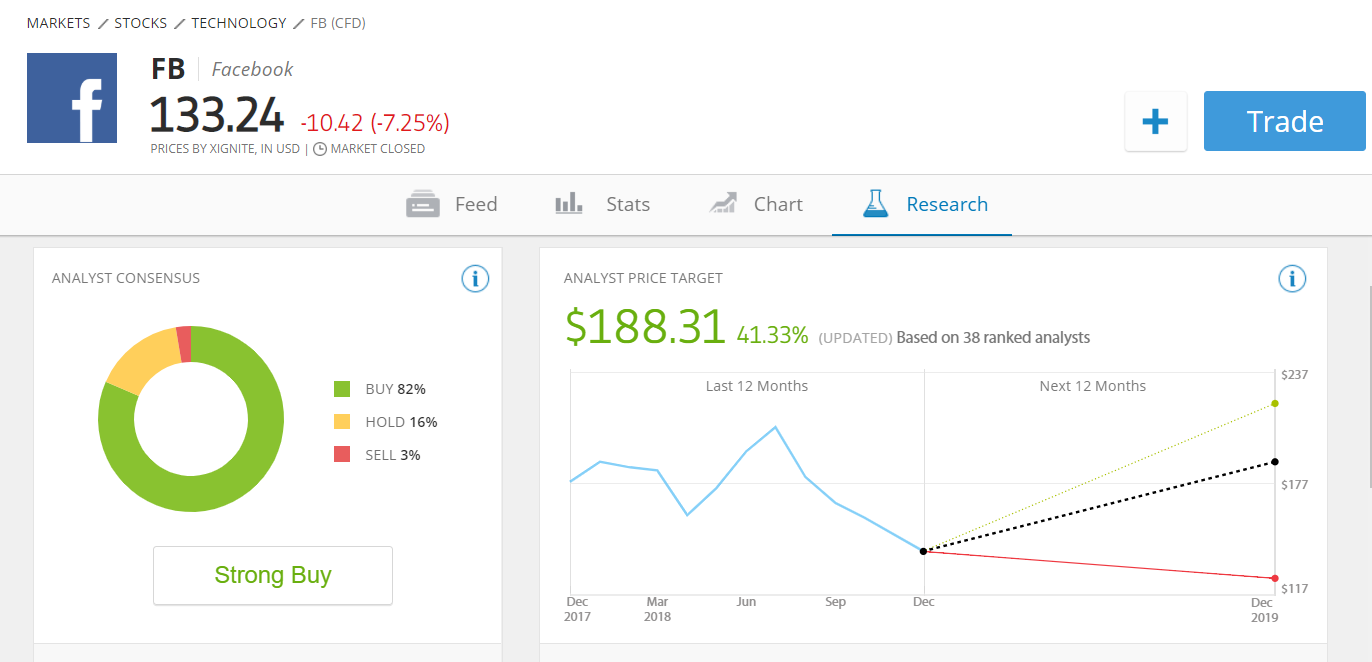Click the red SELL legend swatch
Screen dimensions: 1372x662
click(342, 455)
